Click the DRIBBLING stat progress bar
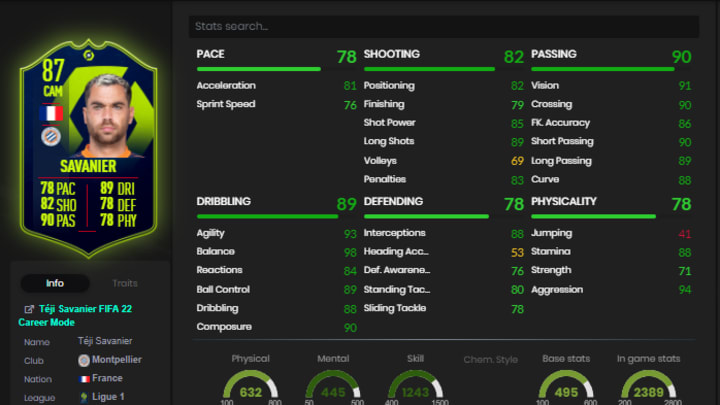This screenshot has width=720, height=405. [276, 216]
